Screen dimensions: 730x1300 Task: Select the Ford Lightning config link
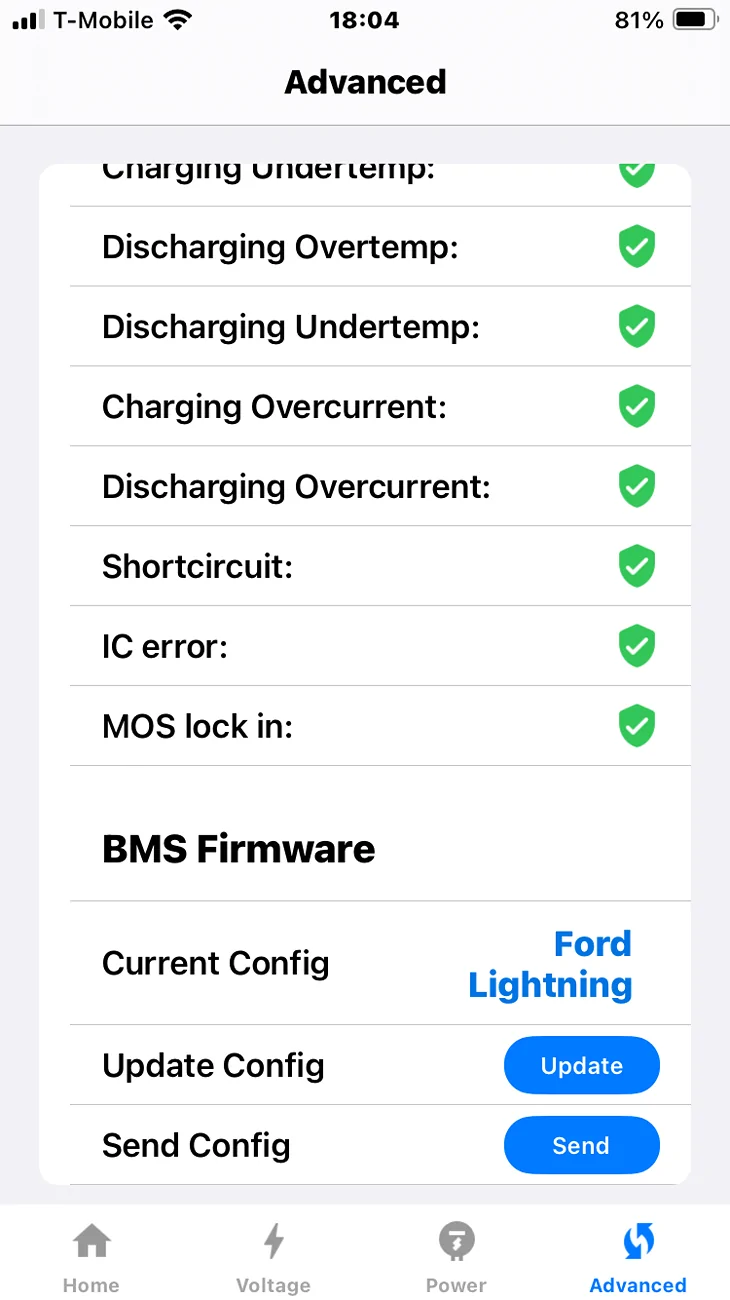(551, 964)
